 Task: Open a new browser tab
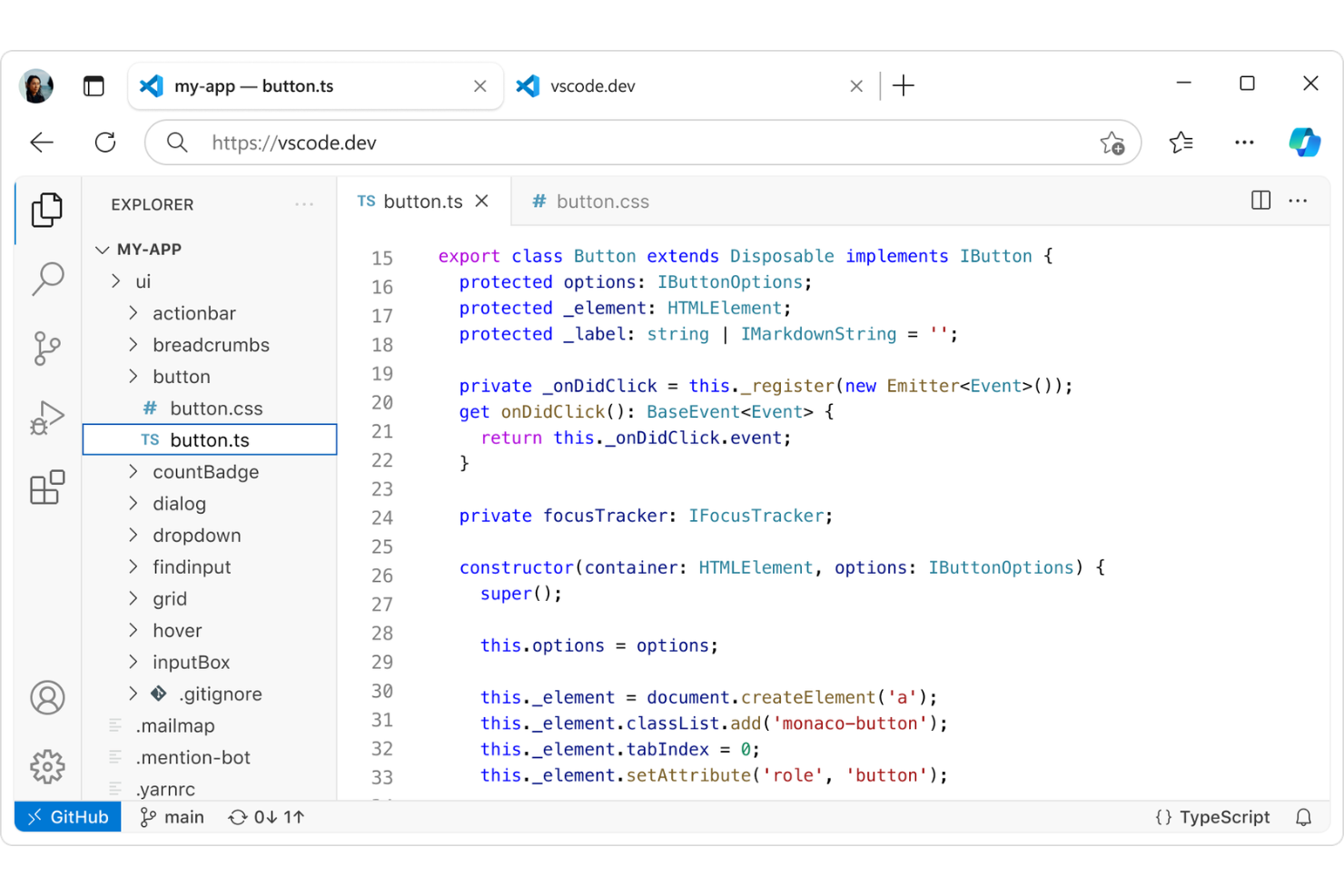904,86
